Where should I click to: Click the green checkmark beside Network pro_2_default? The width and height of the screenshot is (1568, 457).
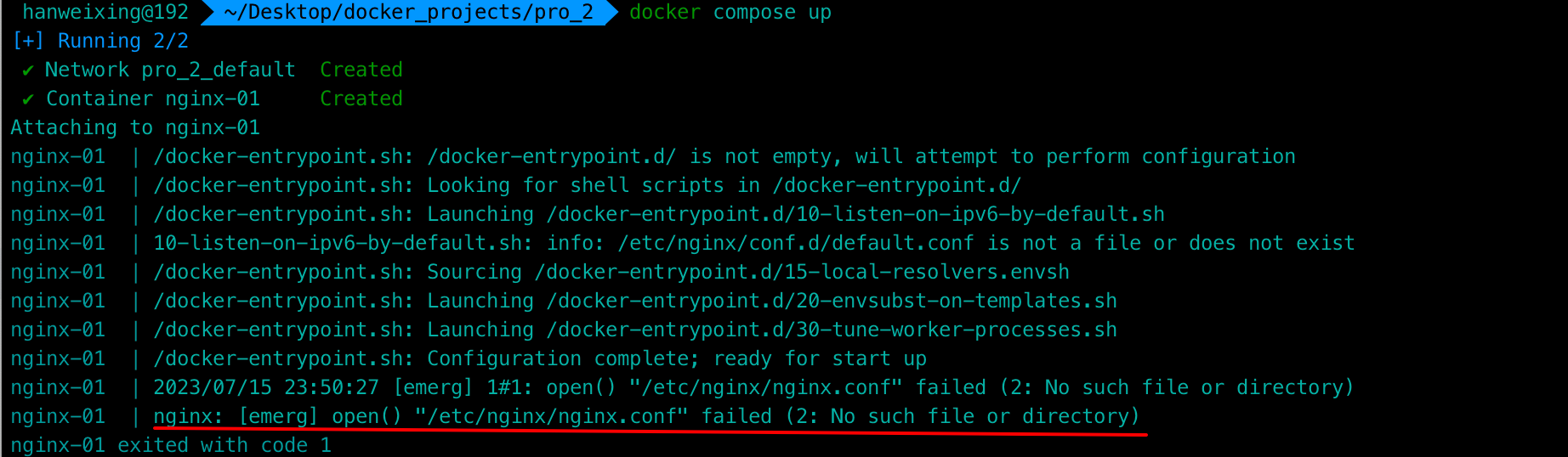(x=28, y=71)
